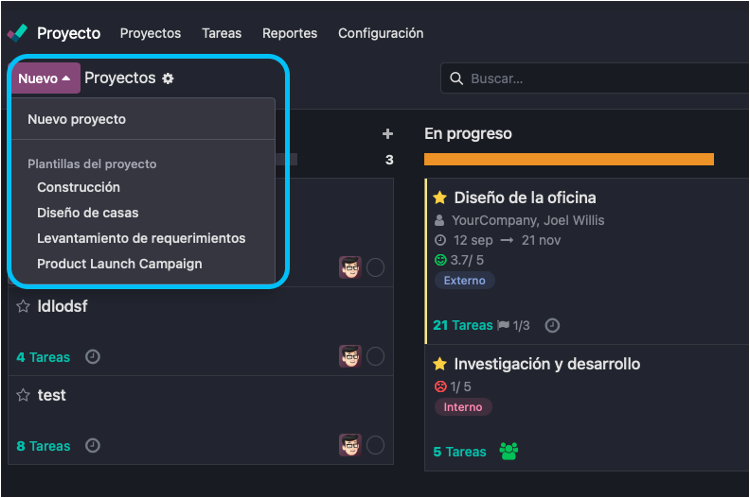Open 8 Tareas link on test
The width and height of the screenshot is (750, 498).
[43, 446]
